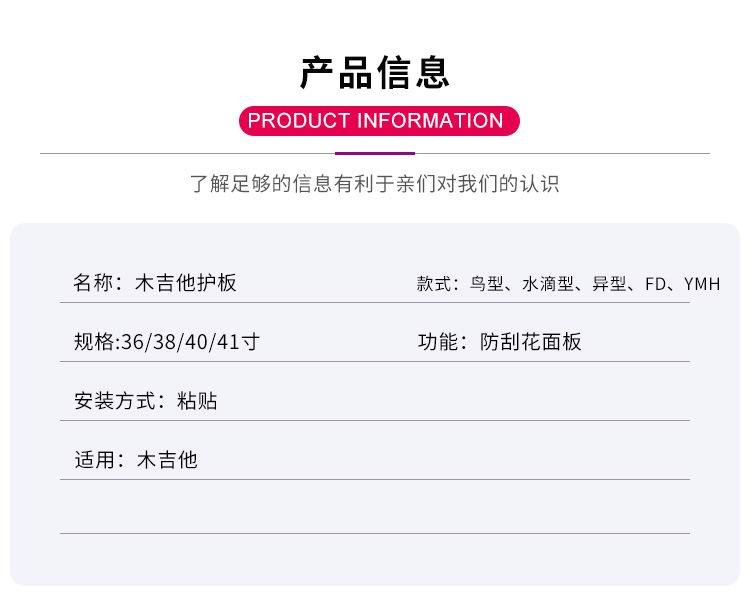
Task: Click the 异型 style option
Action: (x=609, y=284)
